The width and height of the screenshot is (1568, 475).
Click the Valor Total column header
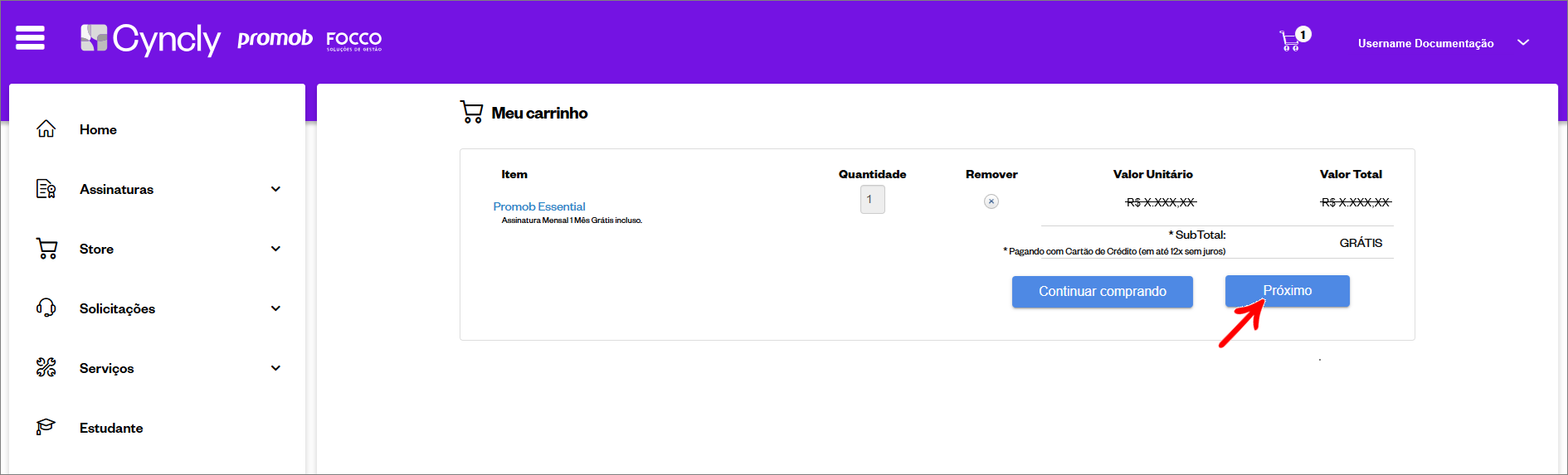coord(1351,174)
